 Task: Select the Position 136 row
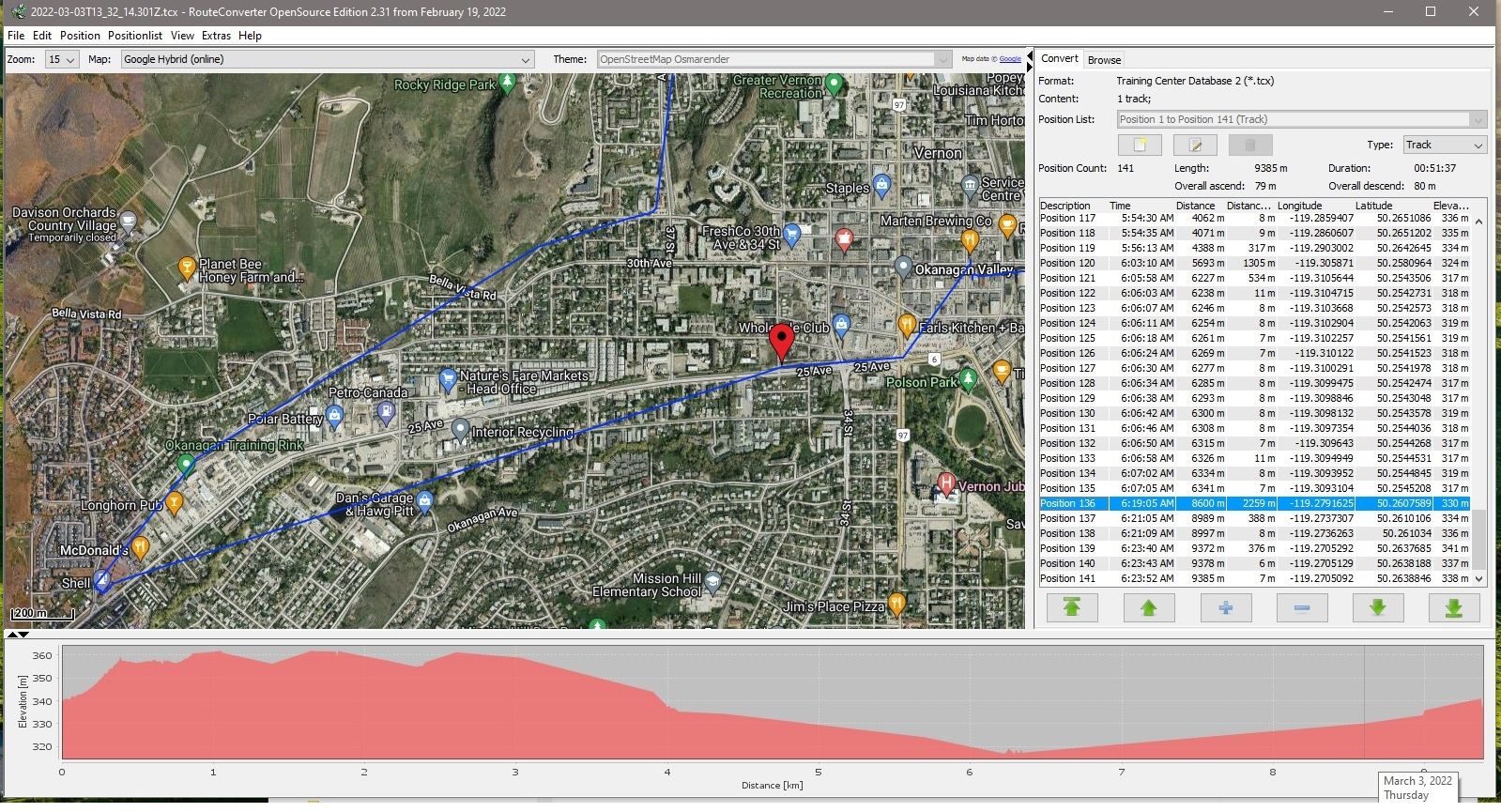coord(1255,503)
